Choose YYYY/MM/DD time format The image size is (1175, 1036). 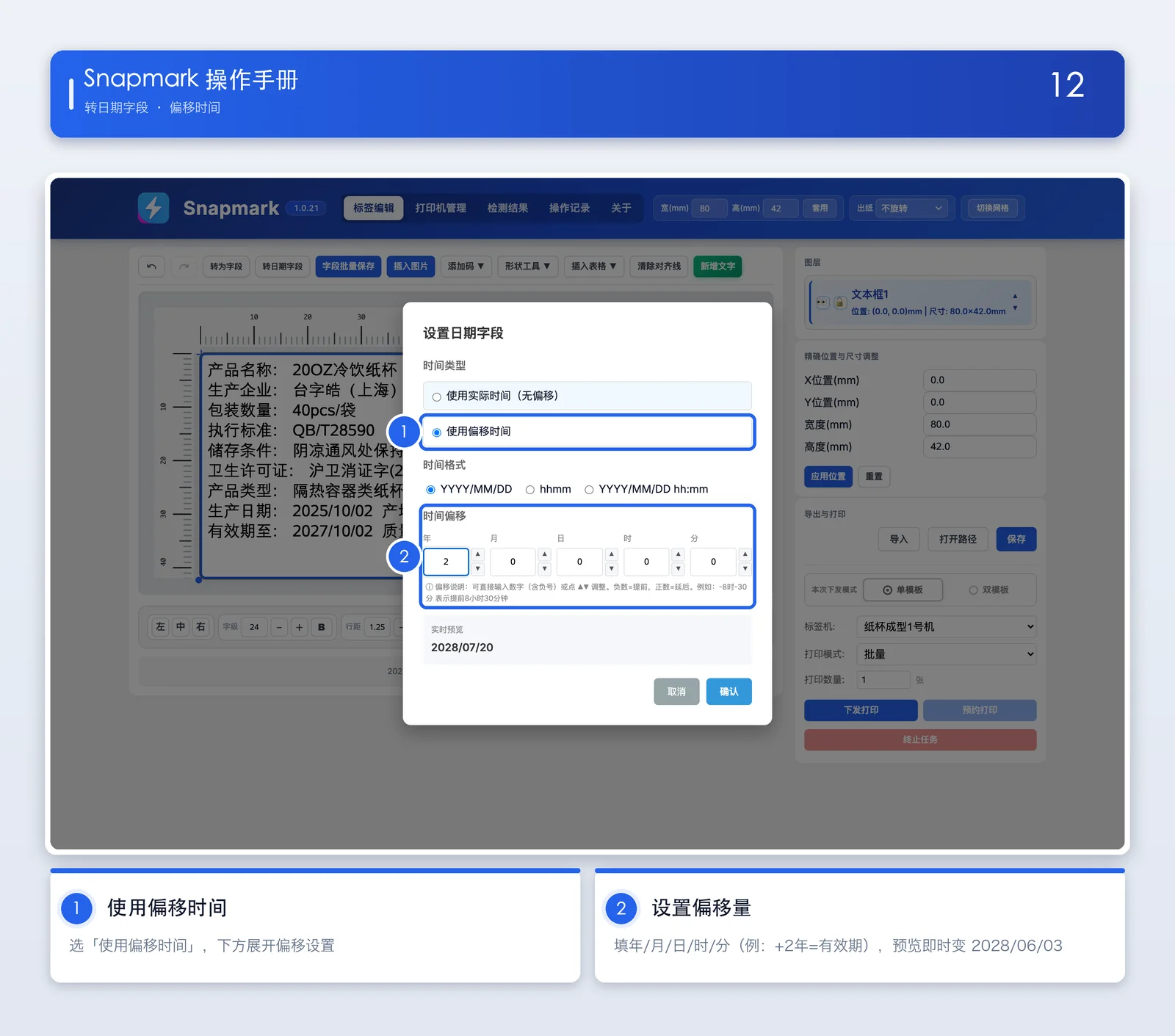click(469, 489)
